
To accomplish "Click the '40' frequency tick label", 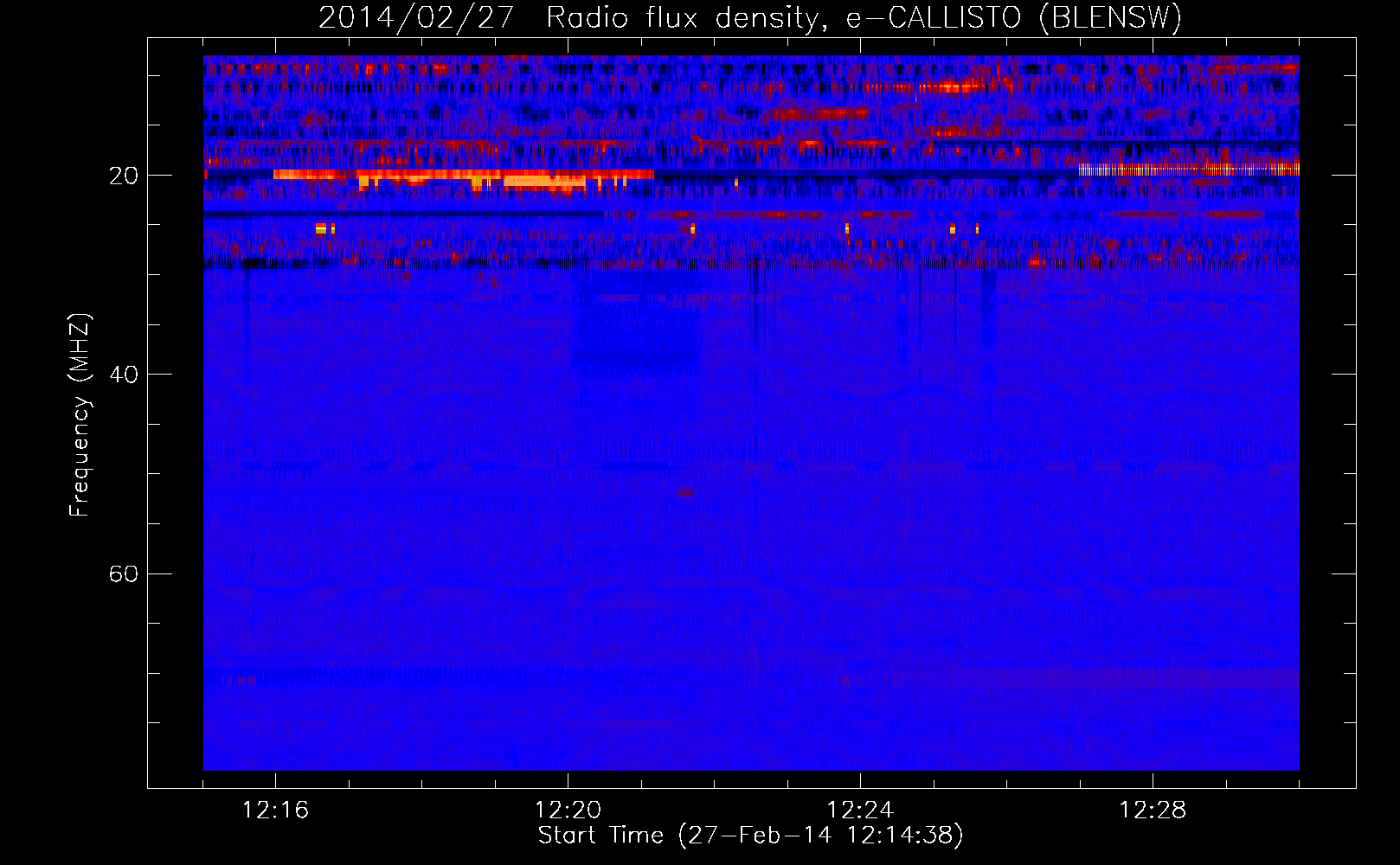I will pyautogui.click(x=124, y=375).
